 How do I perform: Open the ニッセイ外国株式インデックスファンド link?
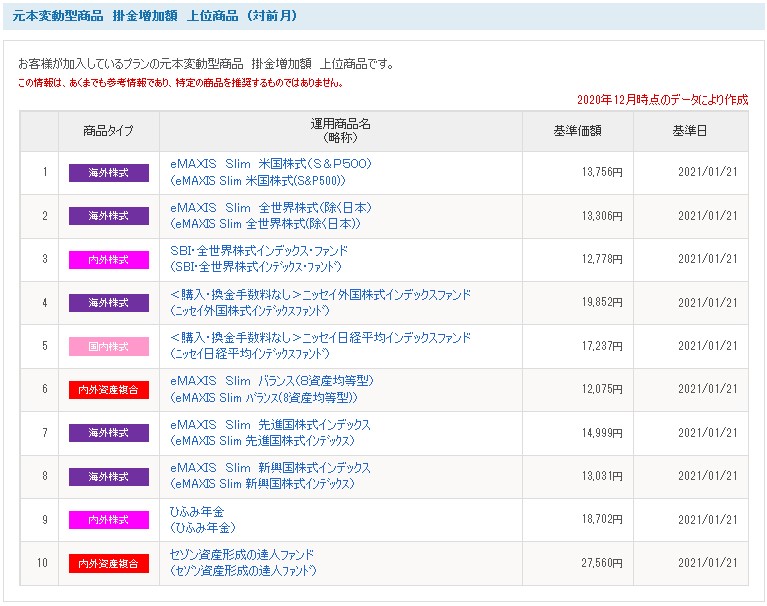[320, 302]
